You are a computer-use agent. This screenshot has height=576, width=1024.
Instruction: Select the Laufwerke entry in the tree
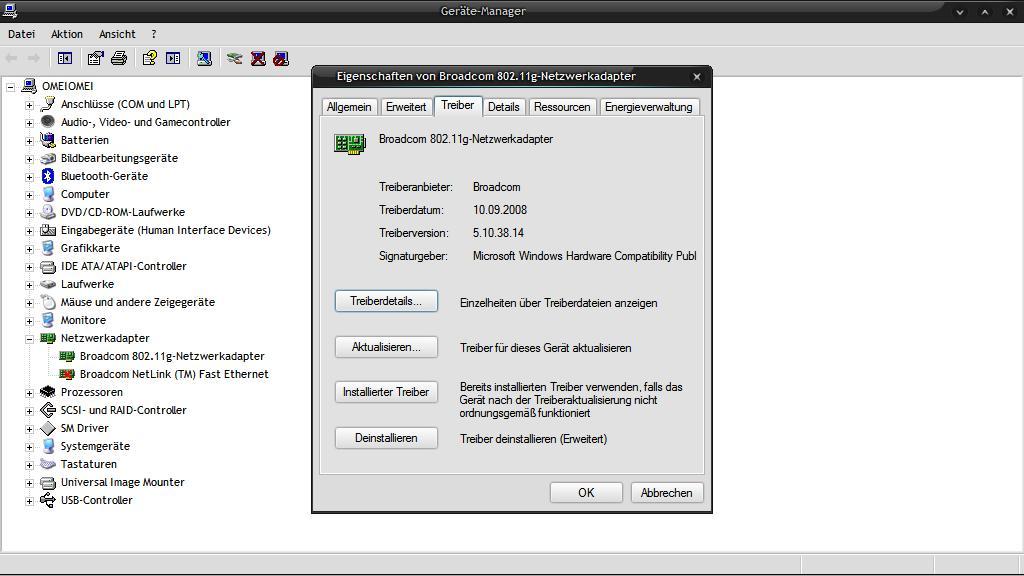point(87,284)
